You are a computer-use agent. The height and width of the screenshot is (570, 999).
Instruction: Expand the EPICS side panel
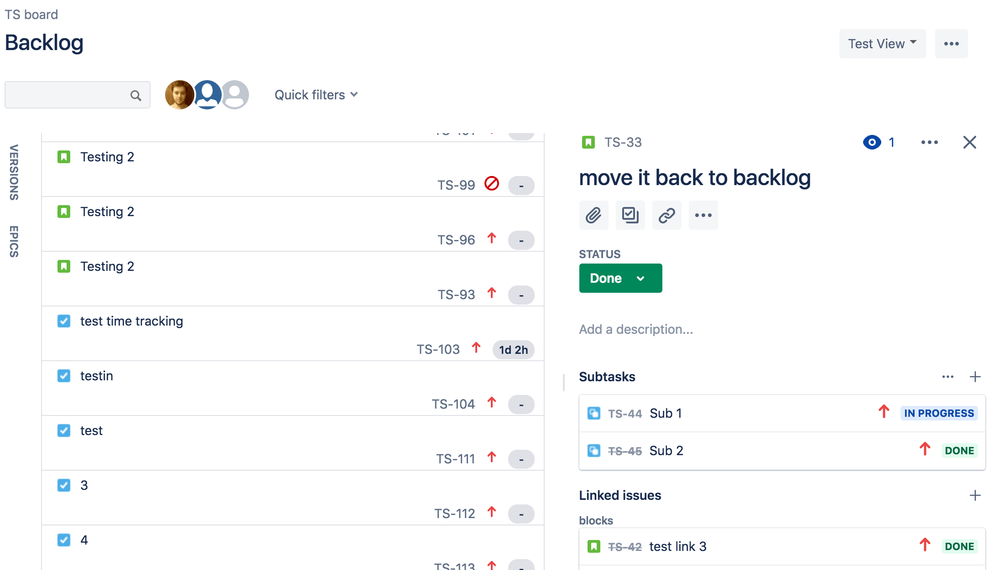[13, 241]
